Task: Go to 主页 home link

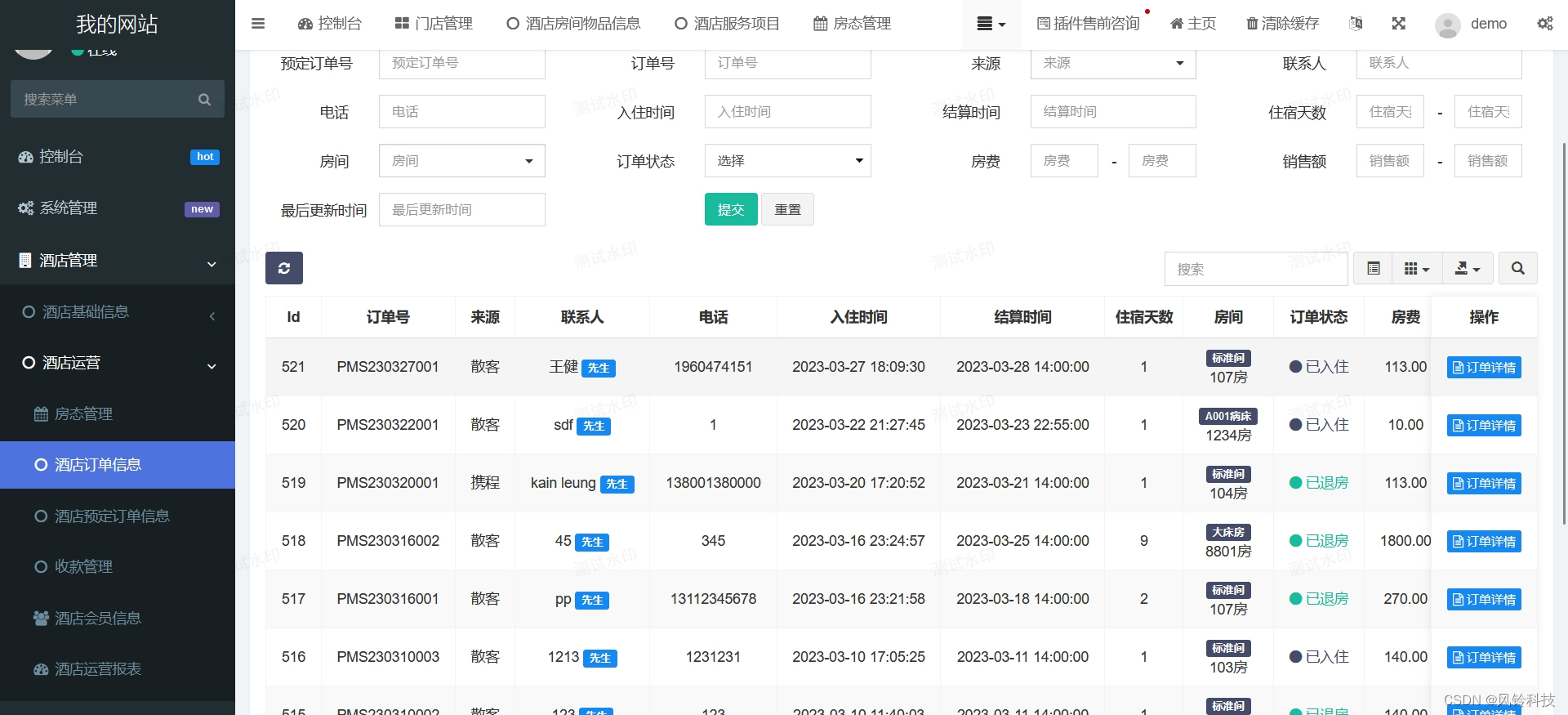Action: (1193, 24)
